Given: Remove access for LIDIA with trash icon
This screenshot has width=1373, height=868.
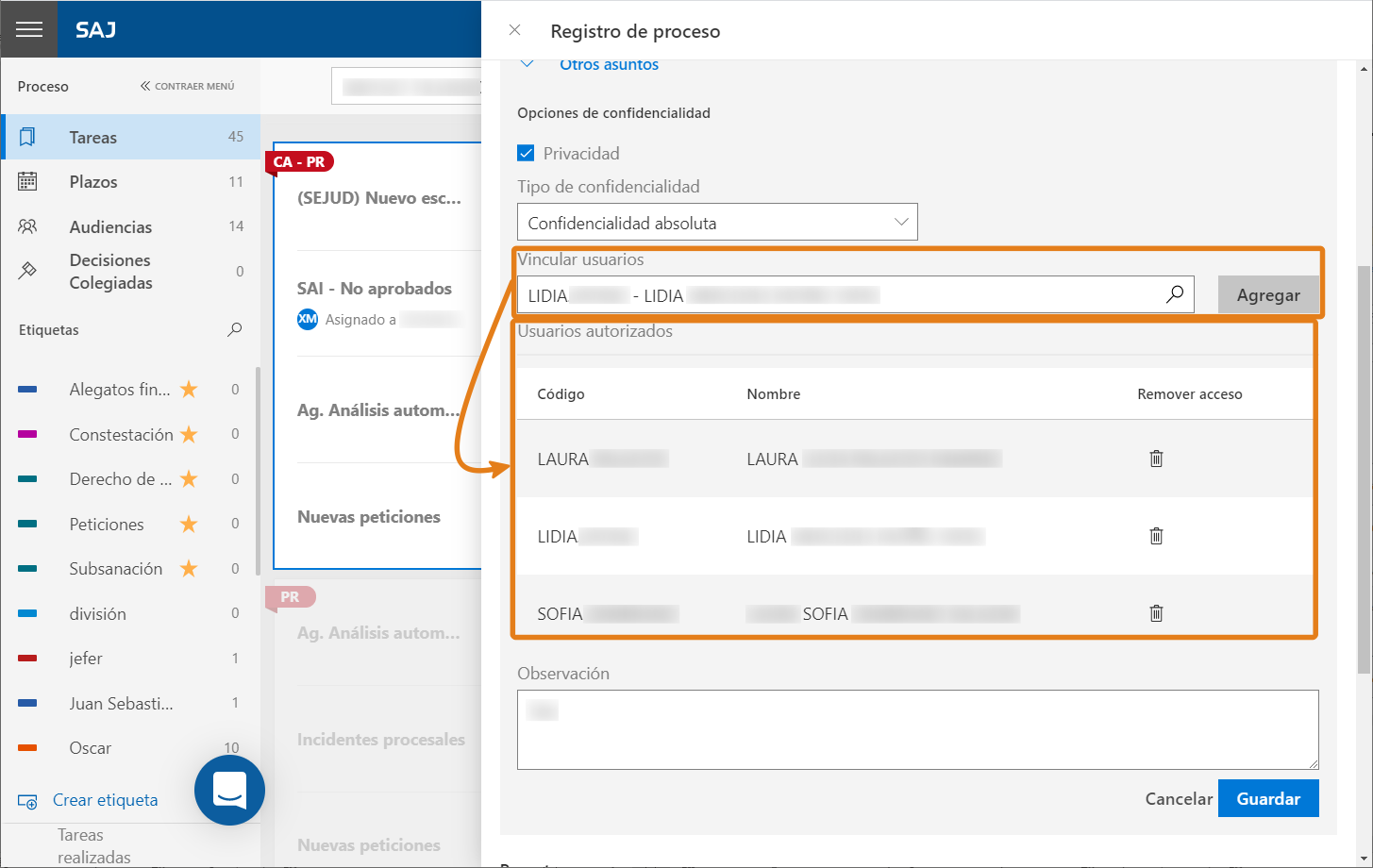Looking at the screenshot, I should point(1156,536).
